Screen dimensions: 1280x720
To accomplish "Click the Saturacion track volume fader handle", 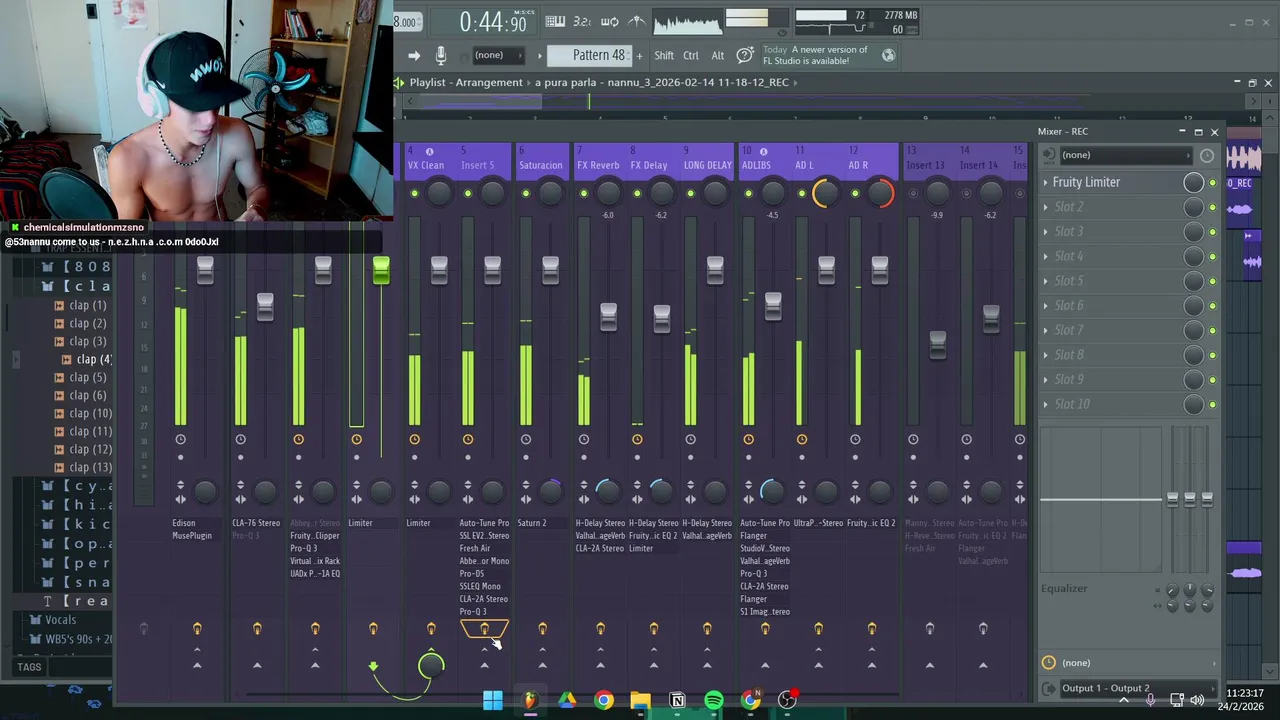I will [550, 270].
